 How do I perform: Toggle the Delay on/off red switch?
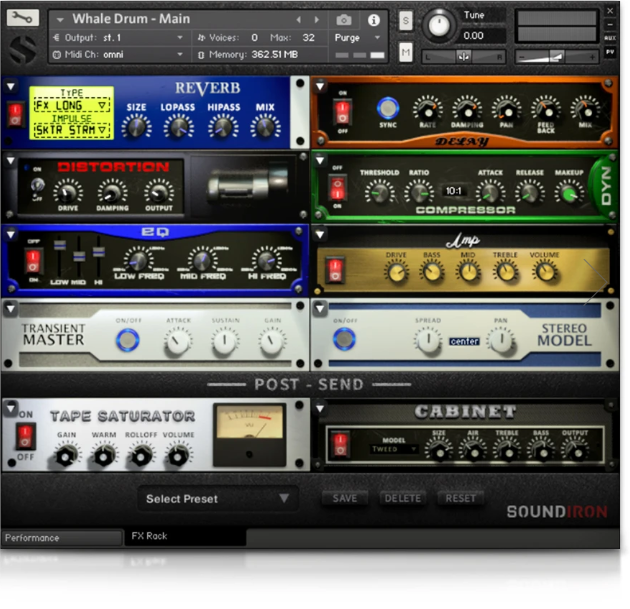tap(342, 112)
